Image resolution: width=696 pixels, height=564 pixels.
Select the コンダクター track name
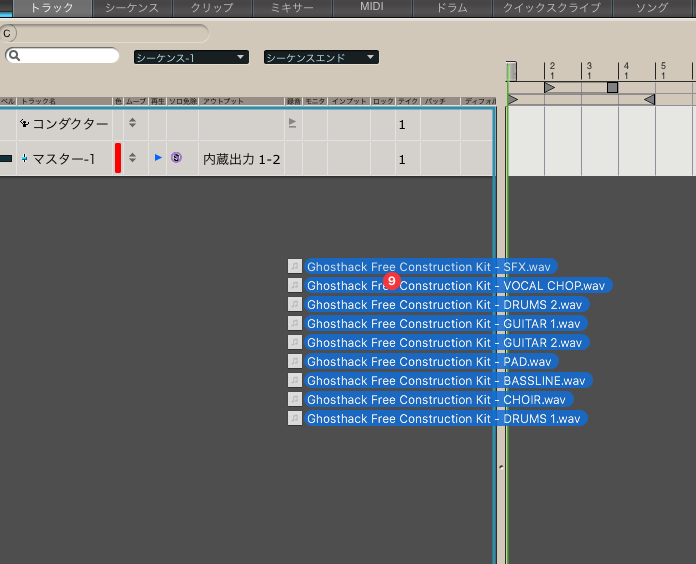click(70, 124)
